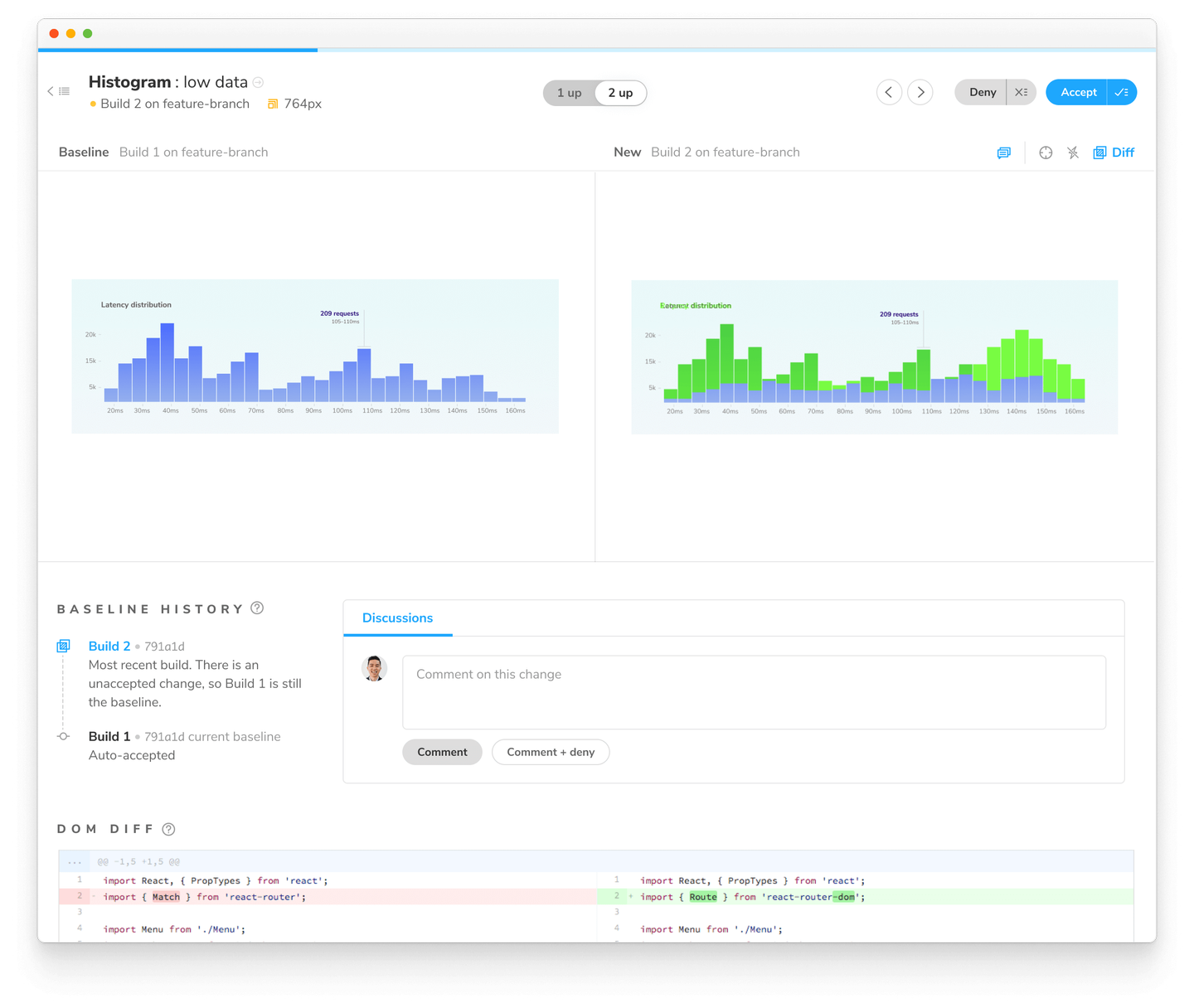Open the batch accept options next to Accept

coord(1122,92)
